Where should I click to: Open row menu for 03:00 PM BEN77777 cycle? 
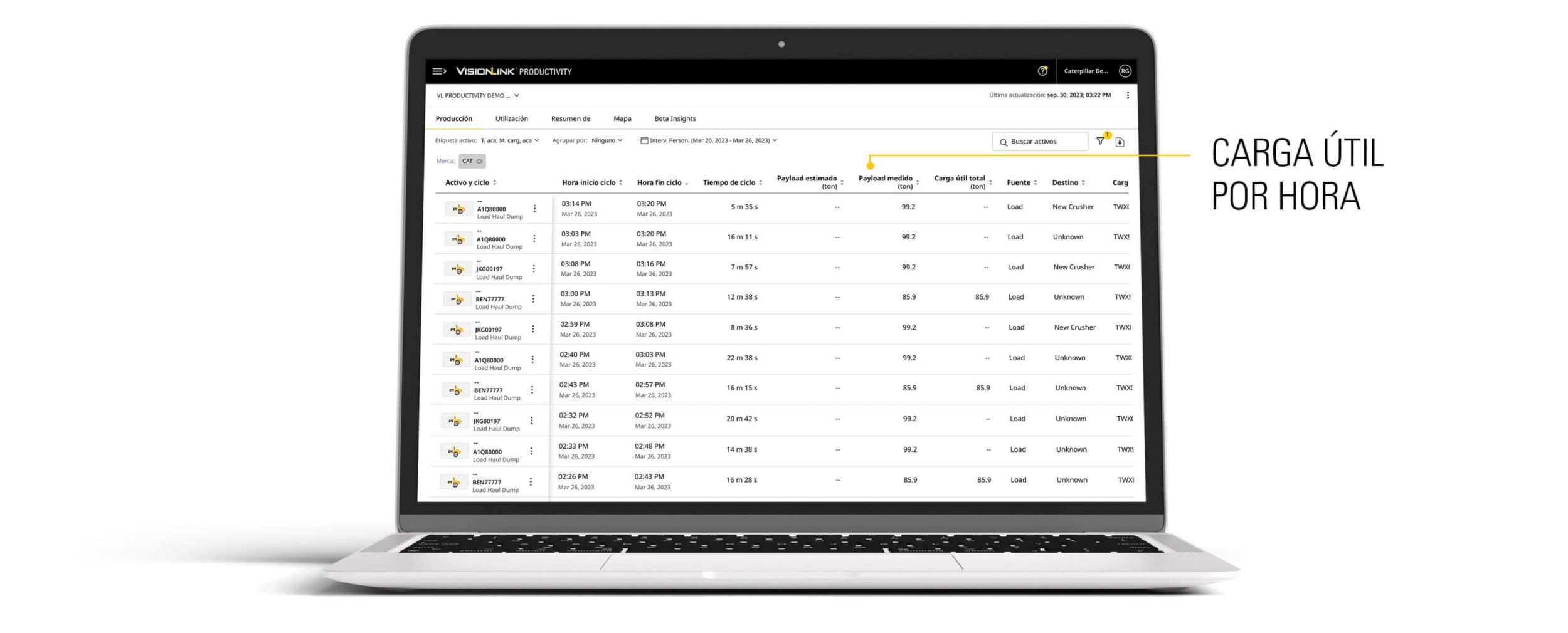(x=533, y=299)
